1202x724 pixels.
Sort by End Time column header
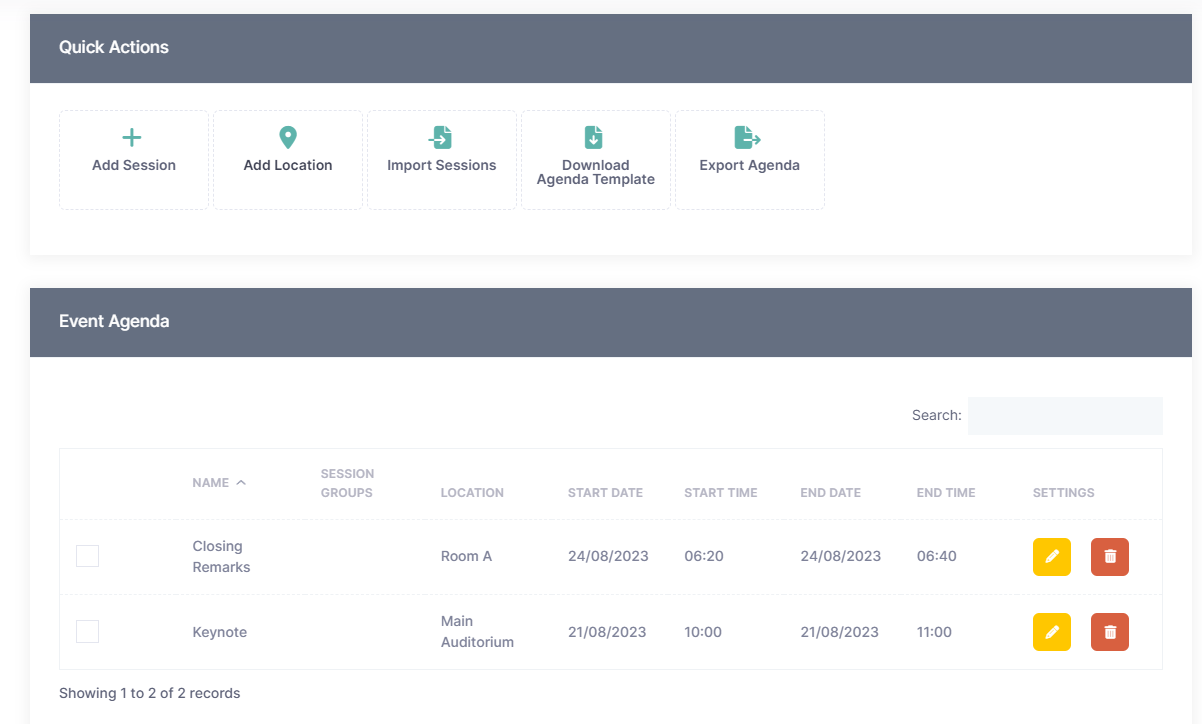click(945, 493)
